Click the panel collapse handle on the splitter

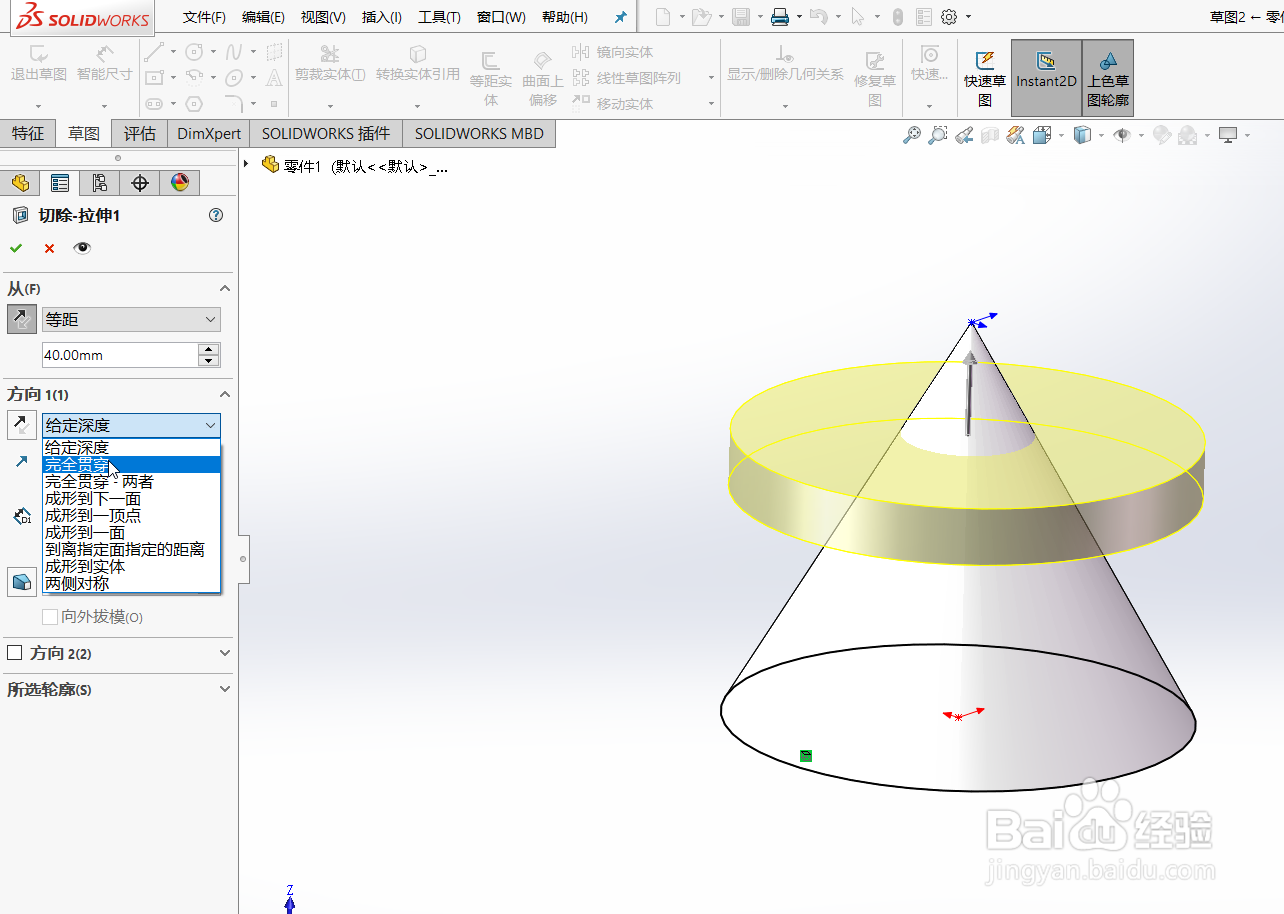click(243, 560)
